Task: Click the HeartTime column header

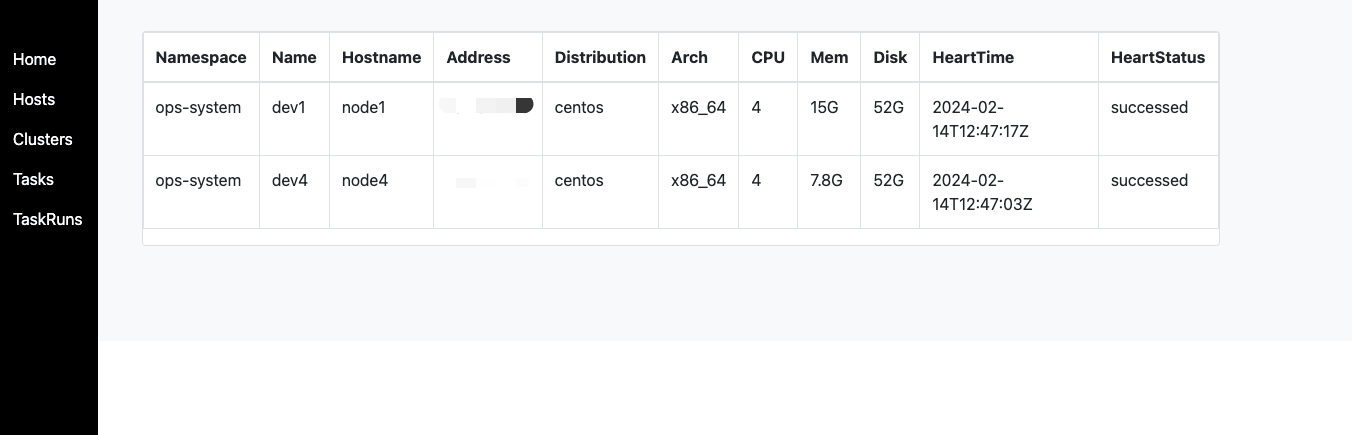Action: point(973,58)
